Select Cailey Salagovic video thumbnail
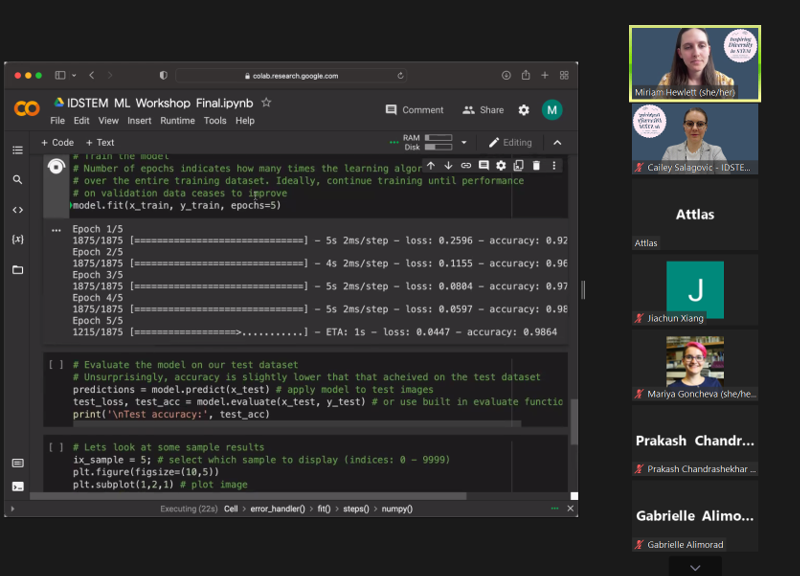The height and width of the screenshot is (576, 800). click(695, 139)
